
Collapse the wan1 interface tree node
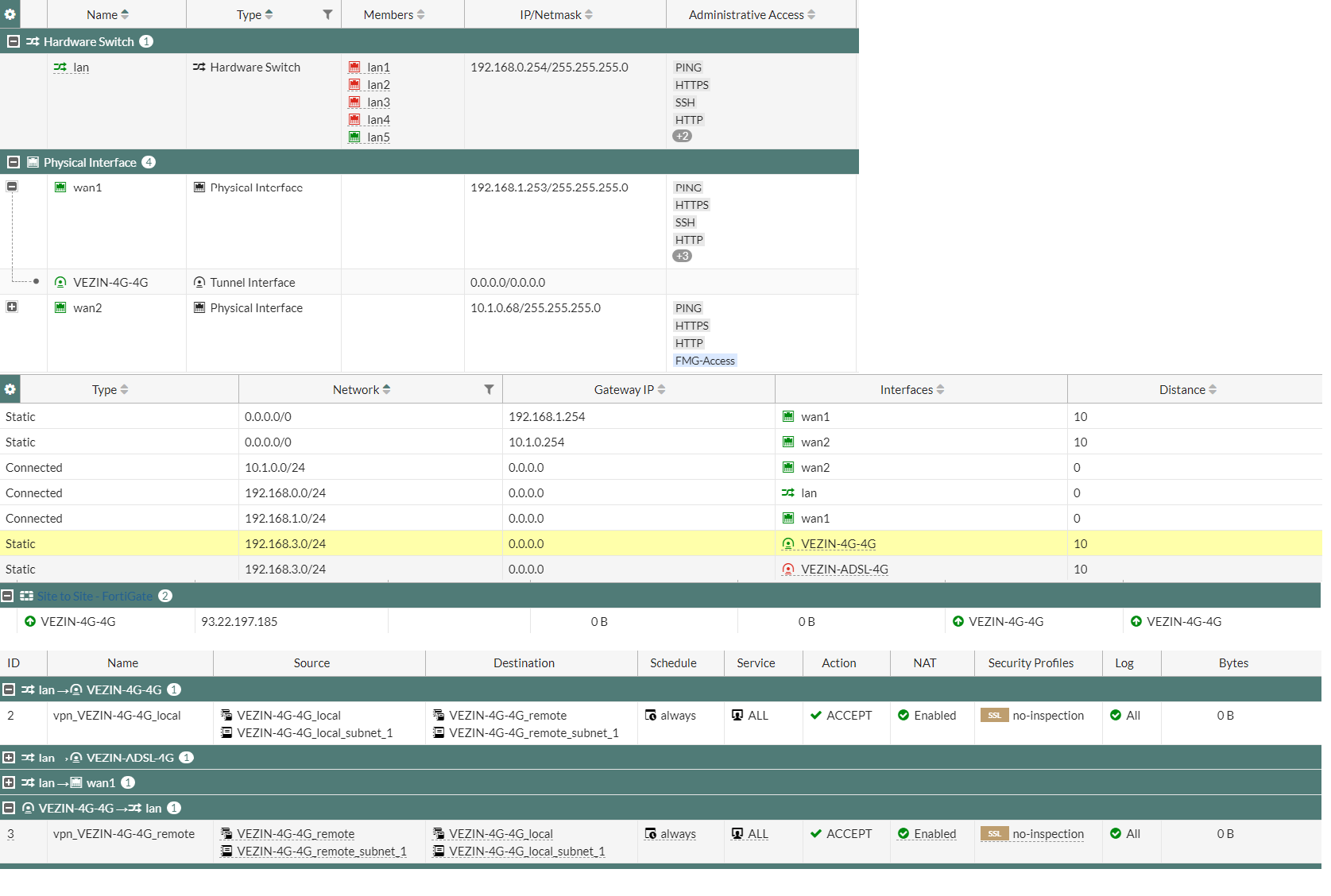pos(12,187)
